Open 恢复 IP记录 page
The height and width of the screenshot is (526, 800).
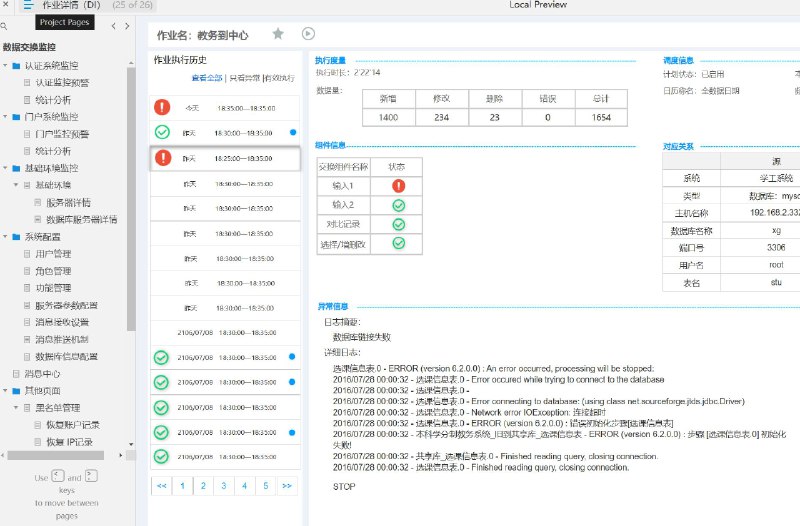point(69,442)
